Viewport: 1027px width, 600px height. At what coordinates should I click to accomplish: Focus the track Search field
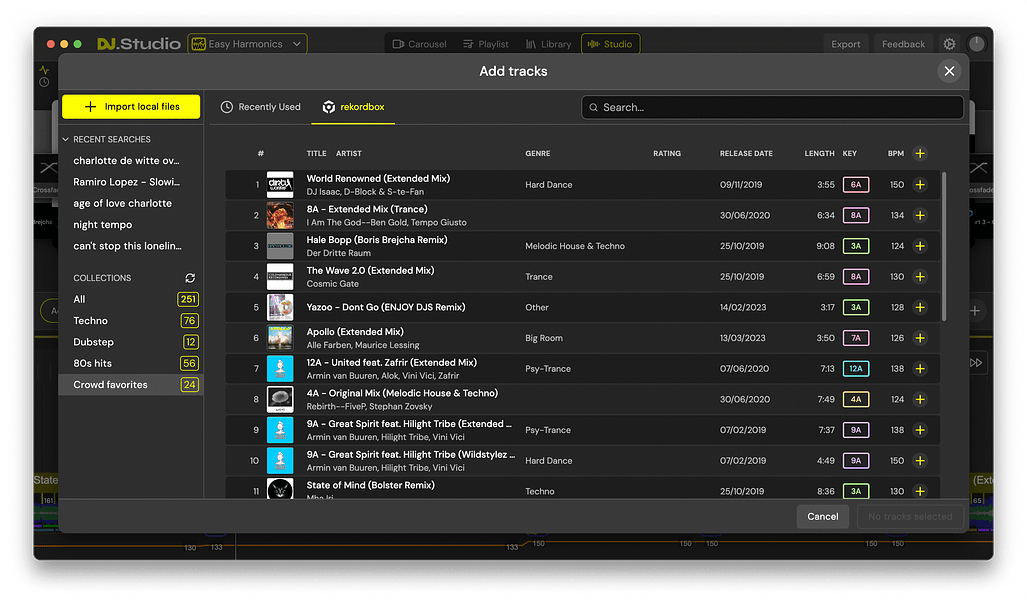pos(772,107)
